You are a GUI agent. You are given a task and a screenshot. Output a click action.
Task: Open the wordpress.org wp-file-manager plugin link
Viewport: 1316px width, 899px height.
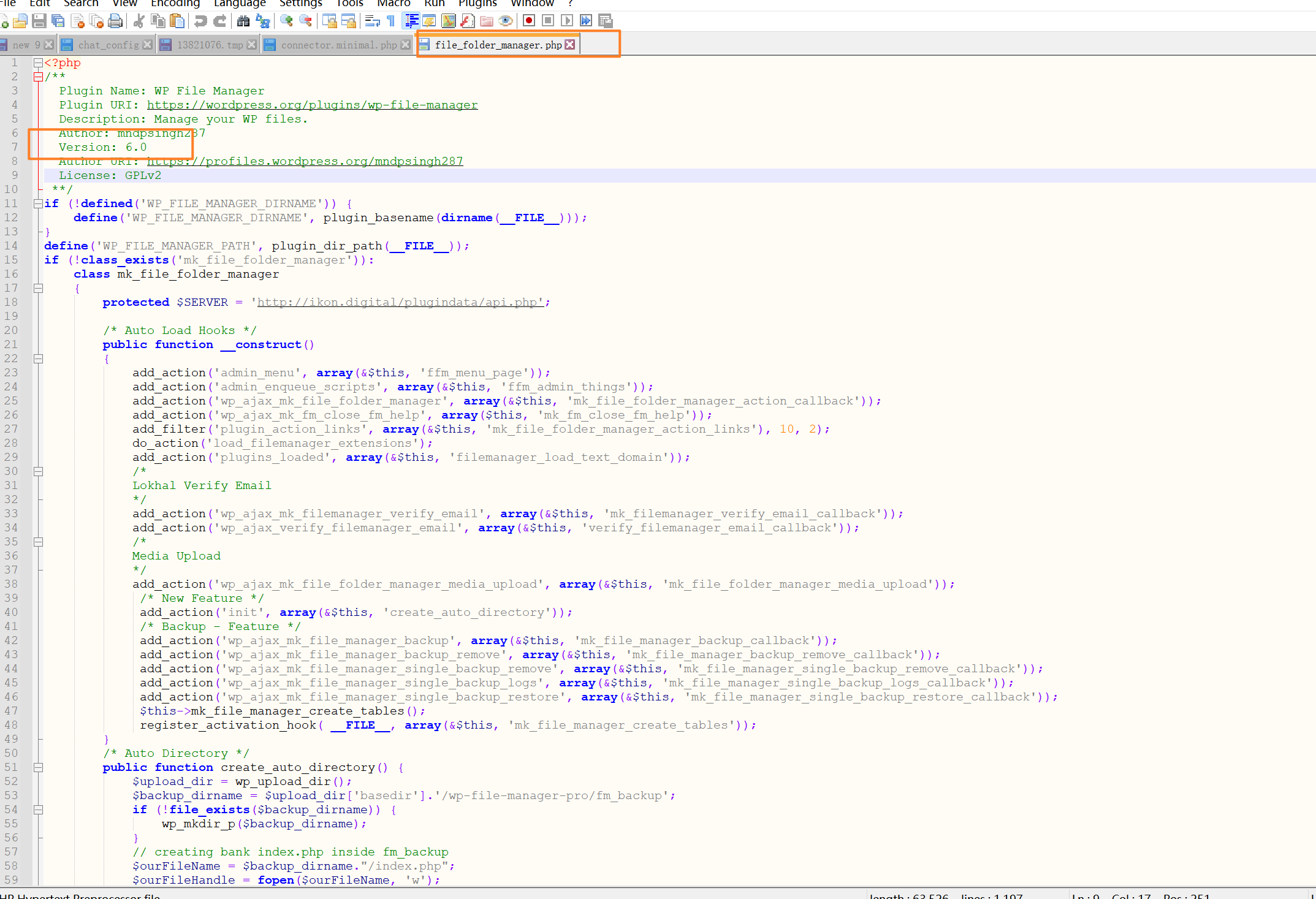312,105
